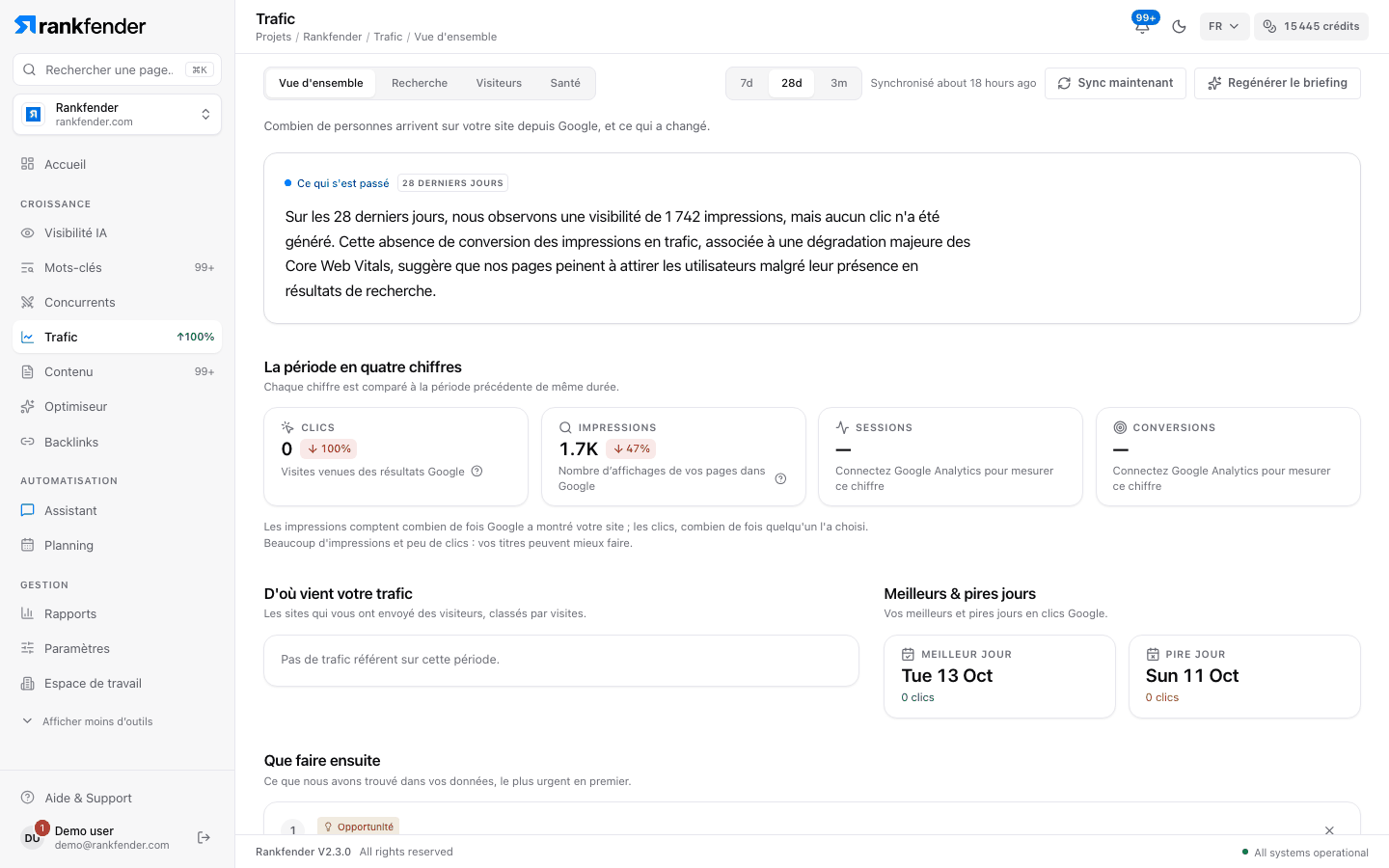
Task: Open Mots-clés in sidebar
Action: [117, 267]
